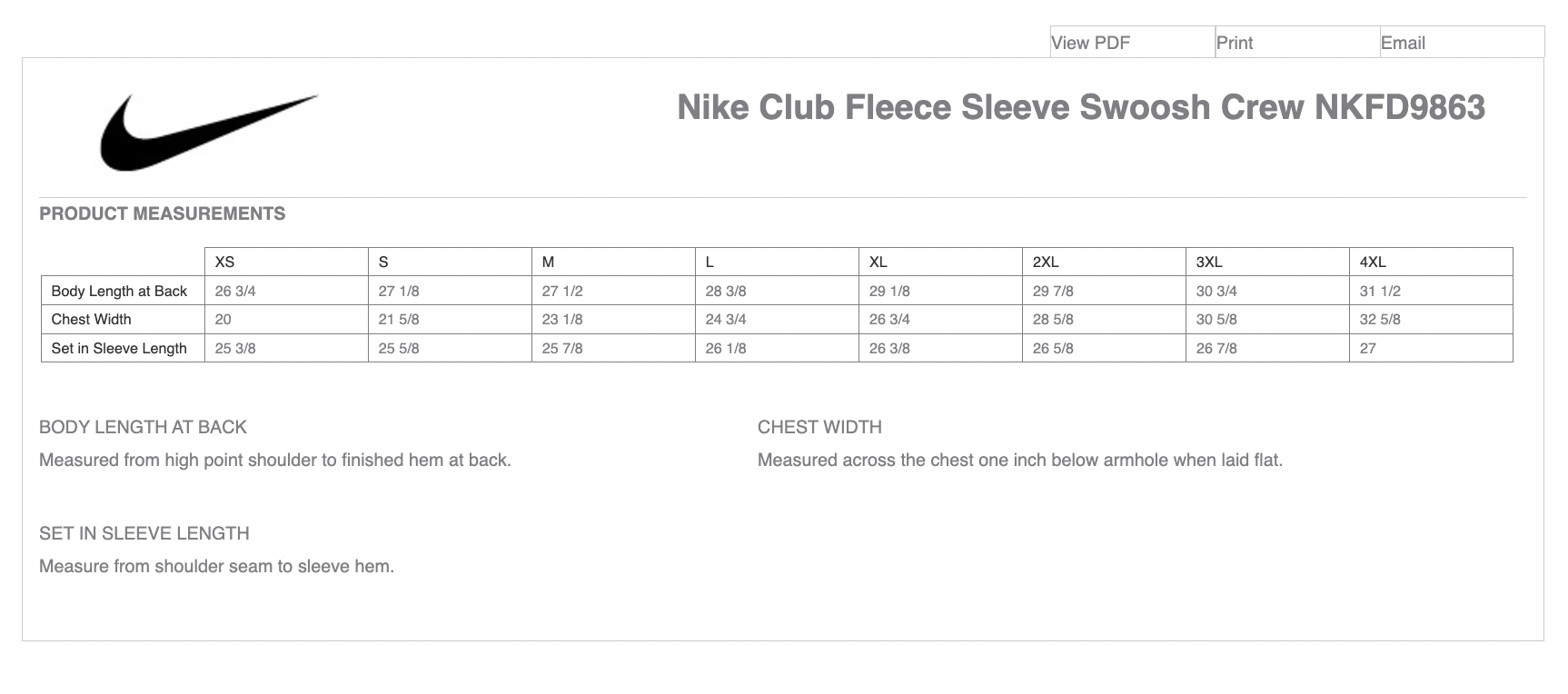1568x694 pixels.
Task: Click the Set in Sleeve Length row label
Action: coord(119,348)
